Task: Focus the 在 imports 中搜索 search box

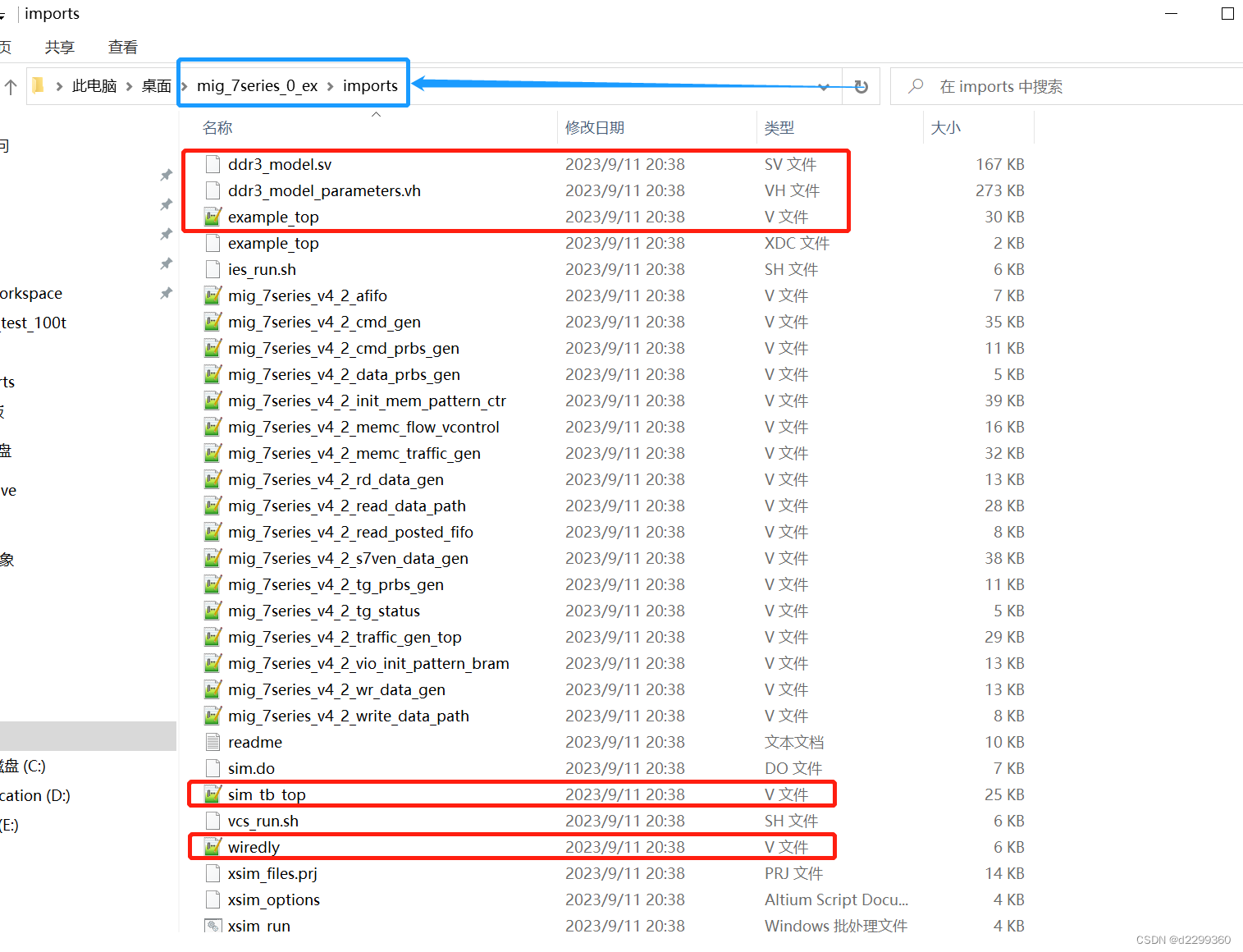Action: click(1067, 86)
